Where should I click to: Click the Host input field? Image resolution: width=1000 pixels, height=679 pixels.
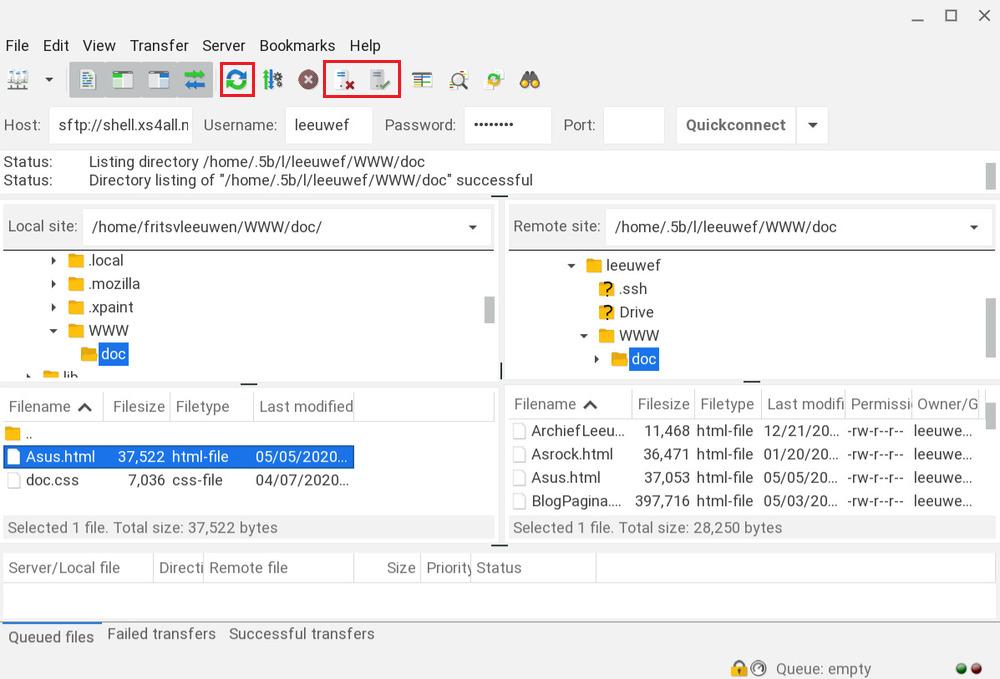121,125
